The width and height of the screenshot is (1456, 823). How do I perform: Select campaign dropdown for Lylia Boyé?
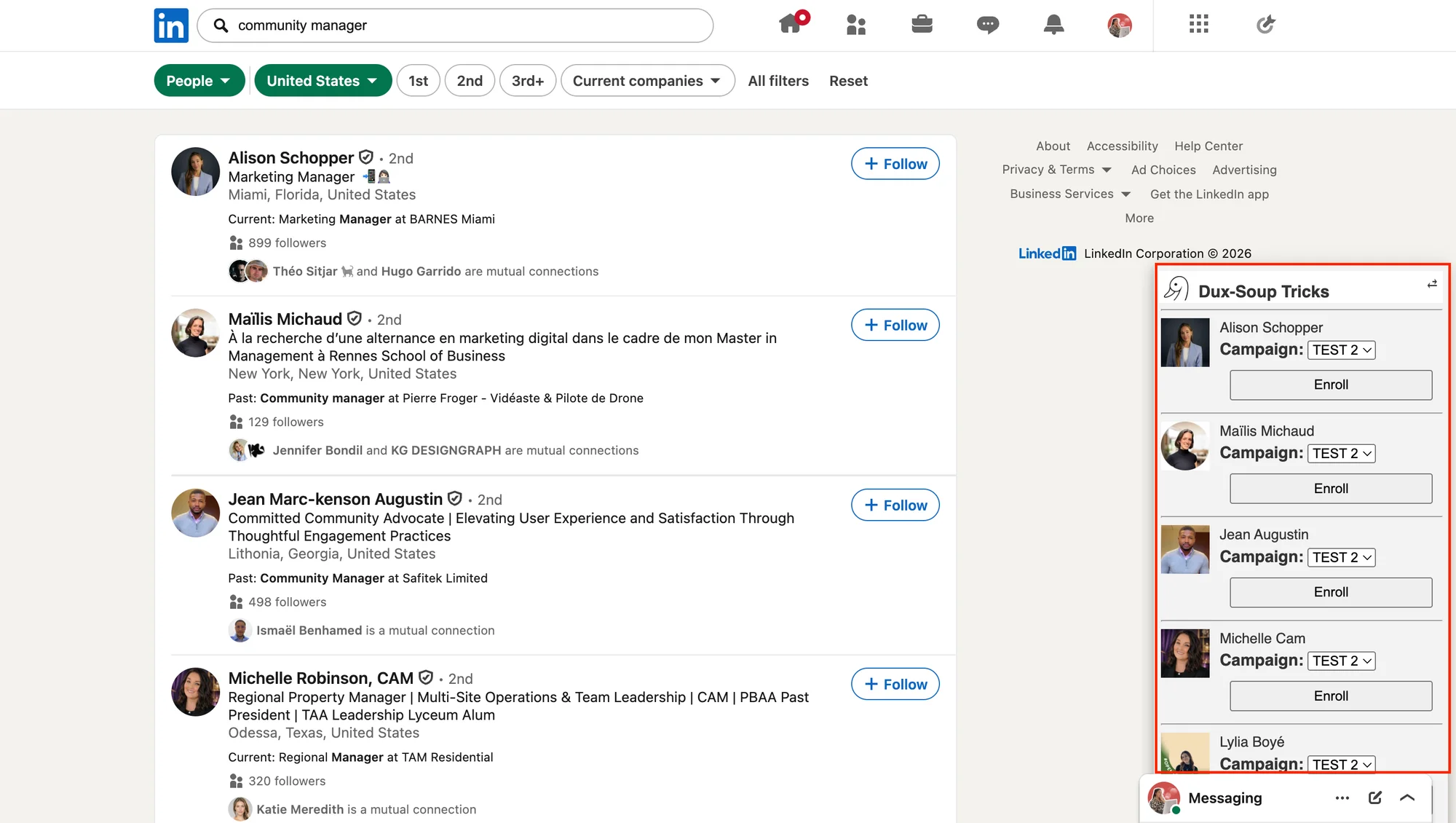point(1342,765)
